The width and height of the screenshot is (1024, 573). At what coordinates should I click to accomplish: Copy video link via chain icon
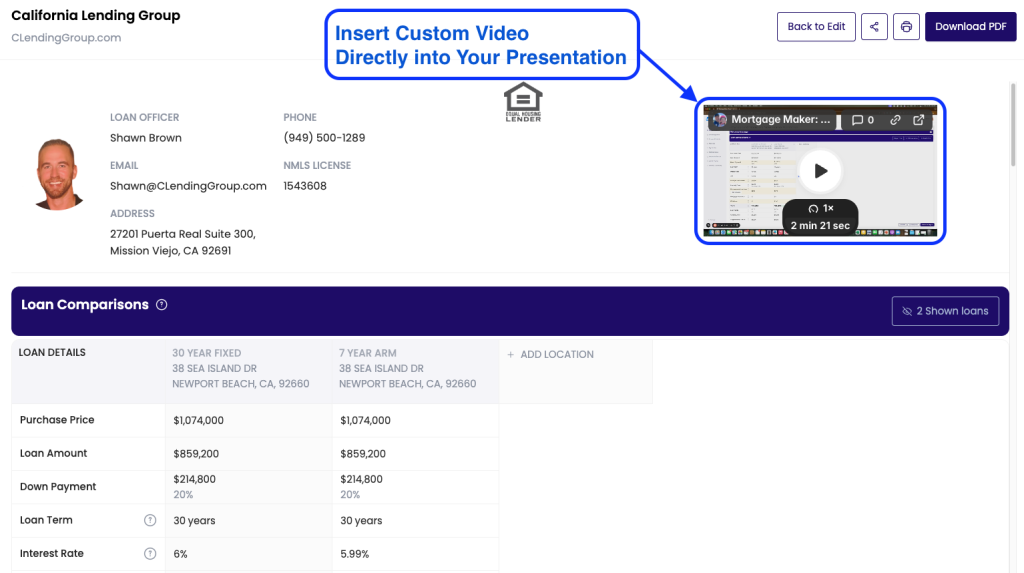895,120
